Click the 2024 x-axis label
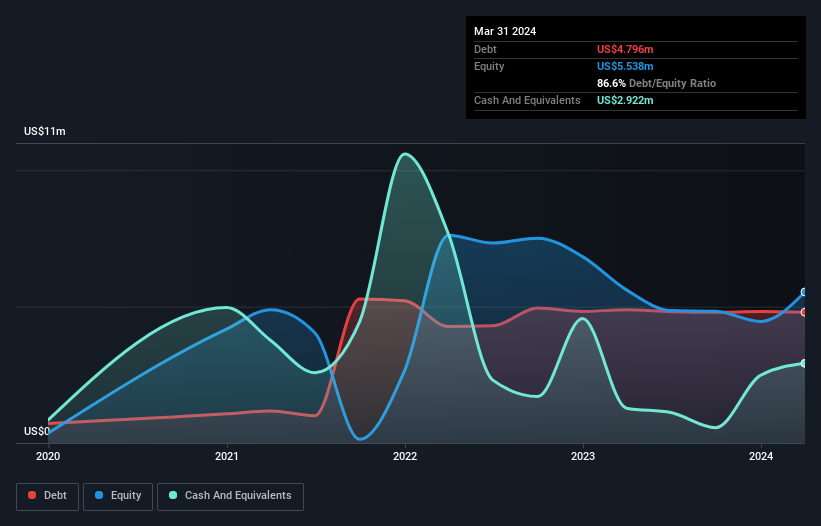821x526 pixels. tap(761, 456)
